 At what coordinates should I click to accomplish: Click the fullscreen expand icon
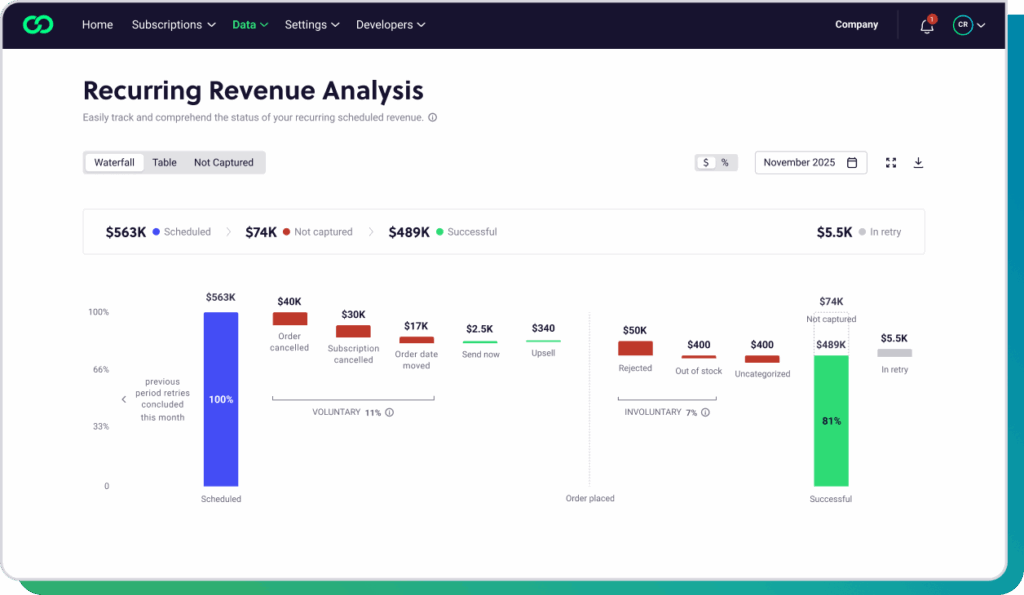tap(891, 163)
